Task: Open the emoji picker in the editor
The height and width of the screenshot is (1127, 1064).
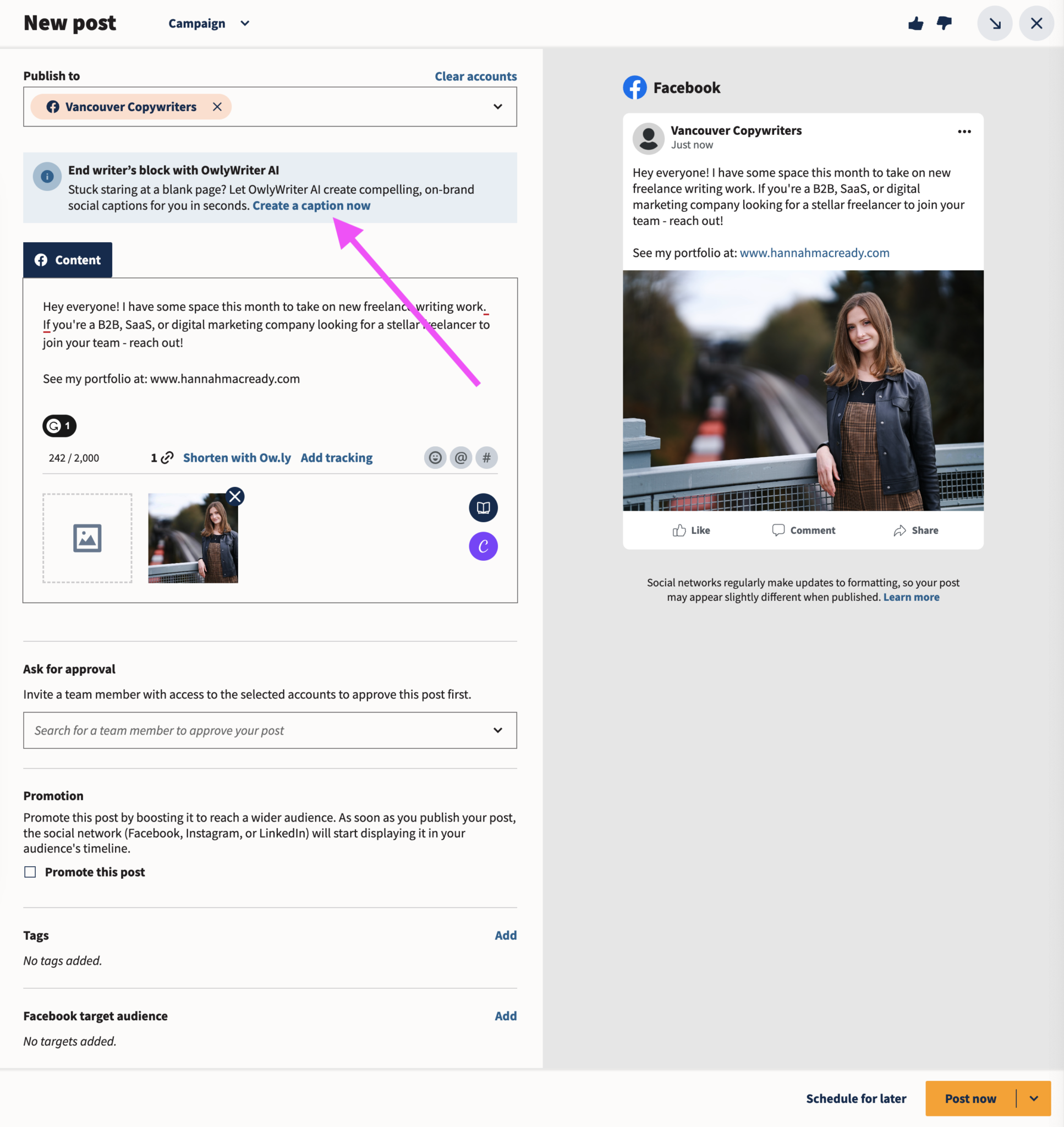Action: point(435,458)
